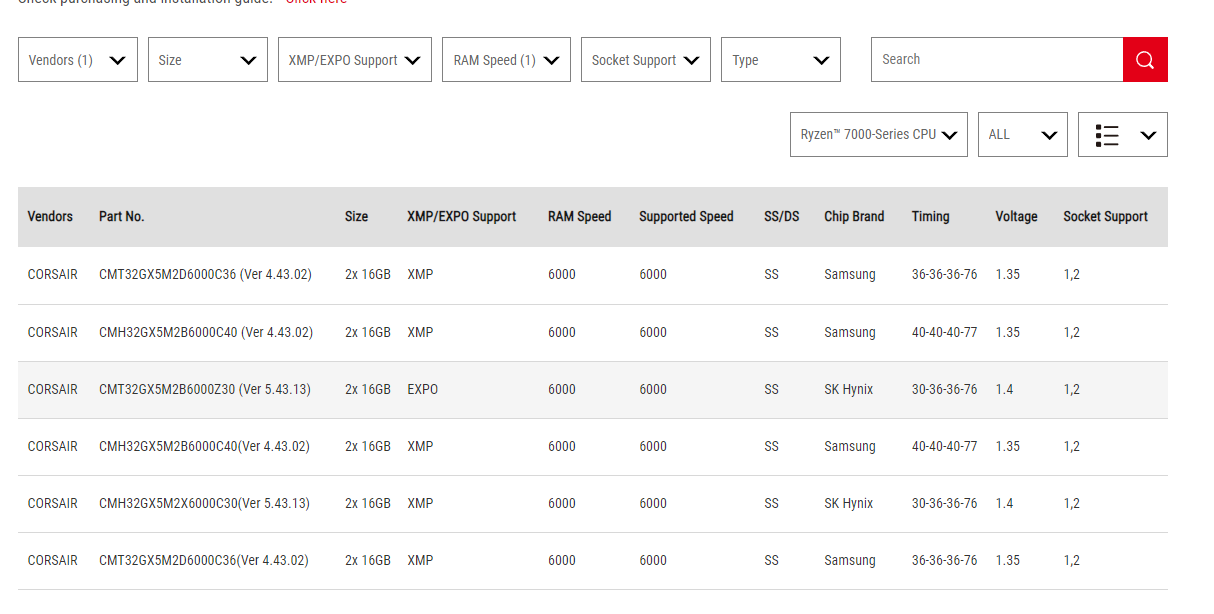Click voltage 1.4 in the CMH32GX5M2X6000C30 row
This screenshot has height=614, width=1214.
1004,504
